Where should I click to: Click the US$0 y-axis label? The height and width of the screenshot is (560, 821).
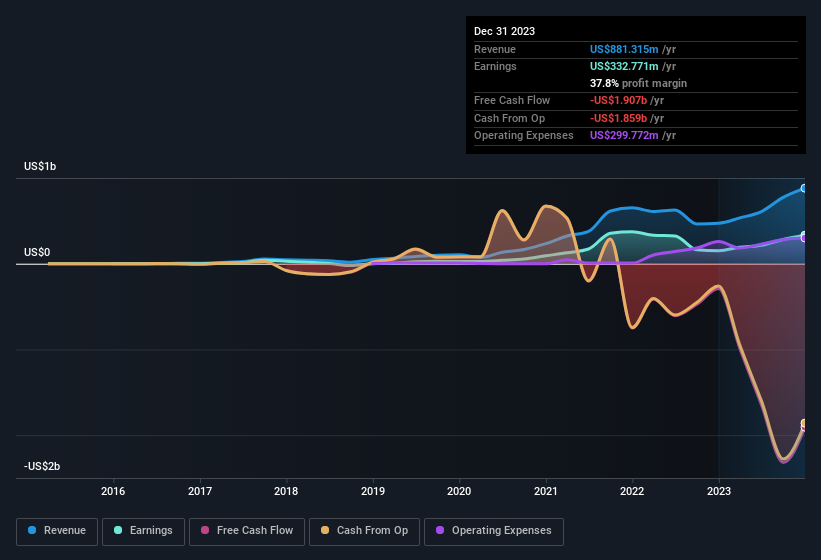pyautogui.click(x=37, y=252)
